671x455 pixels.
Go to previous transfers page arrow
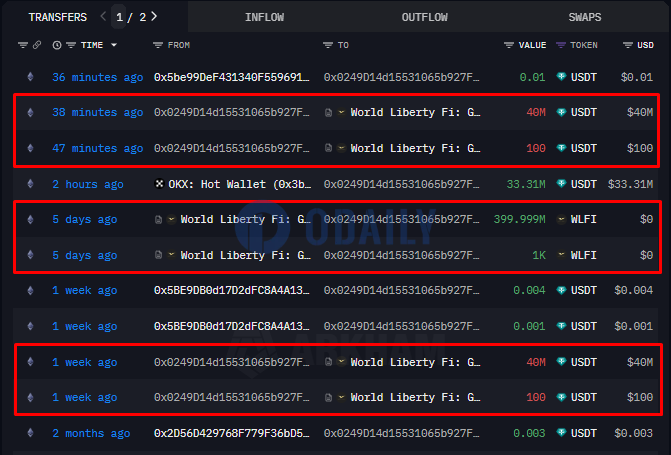[103, 17]
